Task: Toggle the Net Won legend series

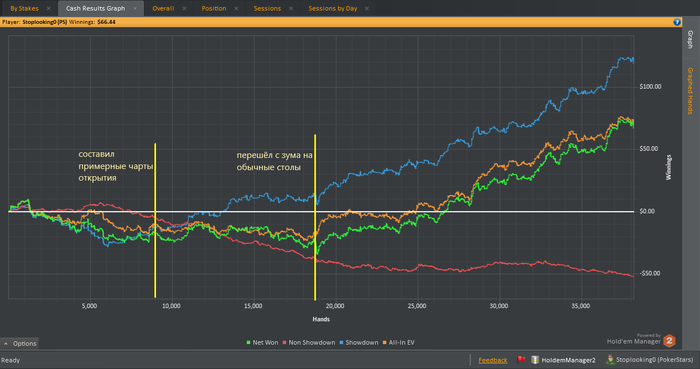Action: tap(262, 343)
